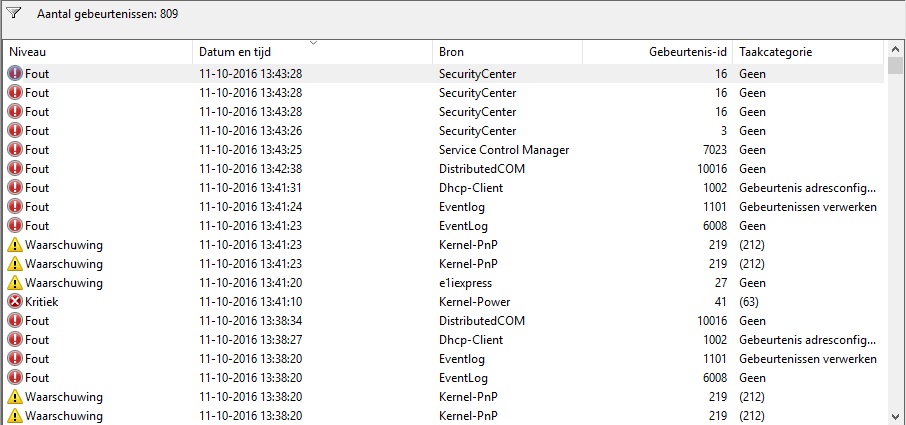The height and width of the screenshot is (425, 906).
Task: Click error icon of Service Control Manager event
Action: click(14, 150)
